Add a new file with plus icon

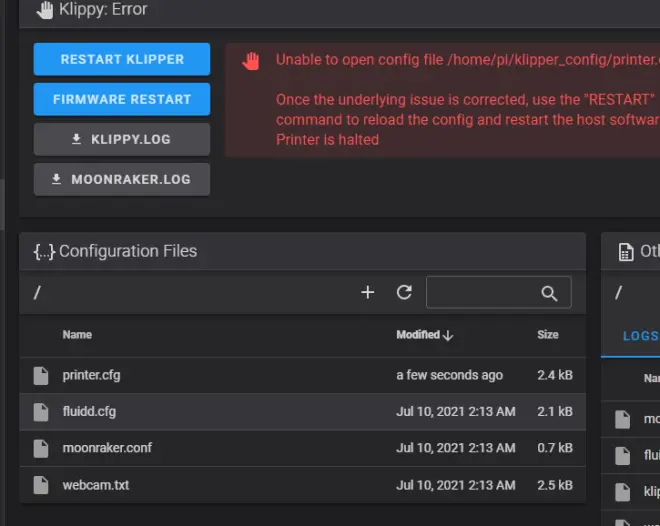tap(368, 292)
